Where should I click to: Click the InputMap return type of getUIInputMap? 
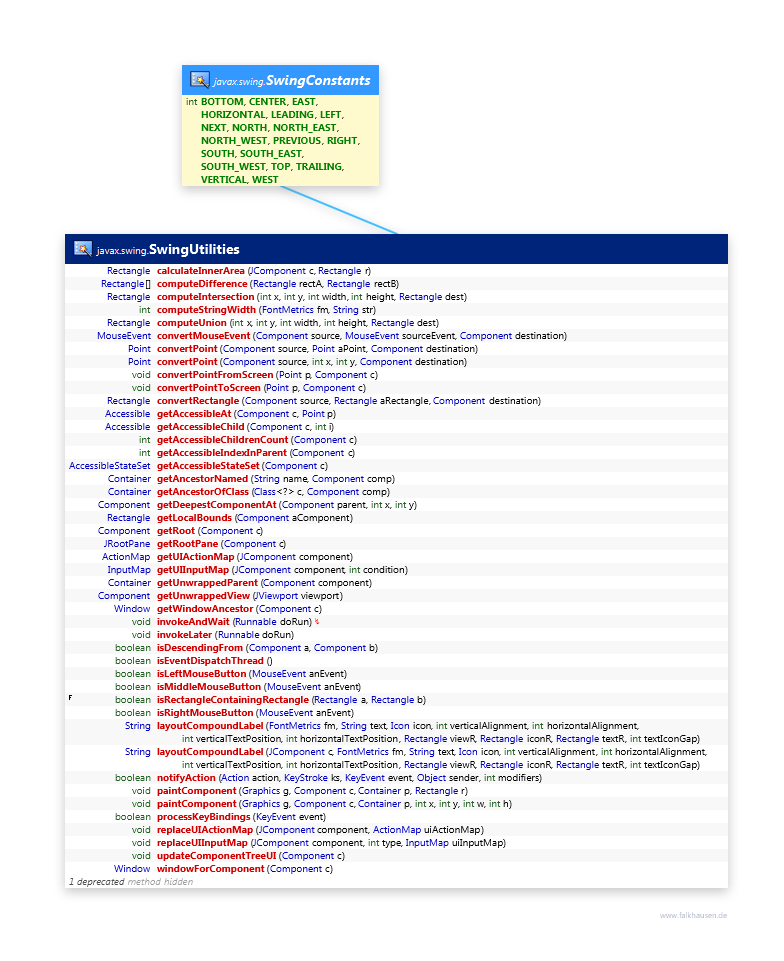[129, 569]
